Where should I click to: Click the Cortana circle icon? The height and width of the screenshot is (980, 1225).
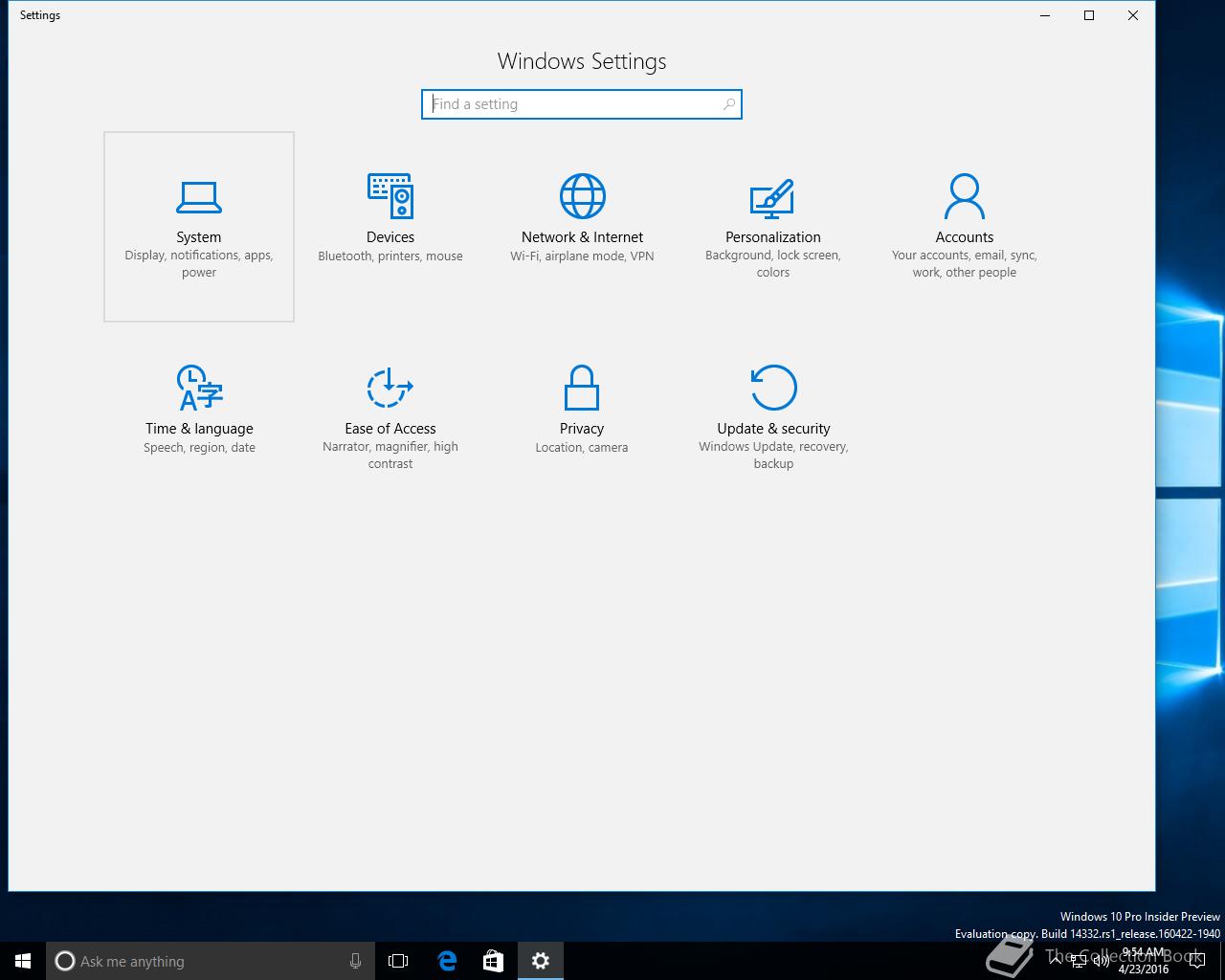65,961
